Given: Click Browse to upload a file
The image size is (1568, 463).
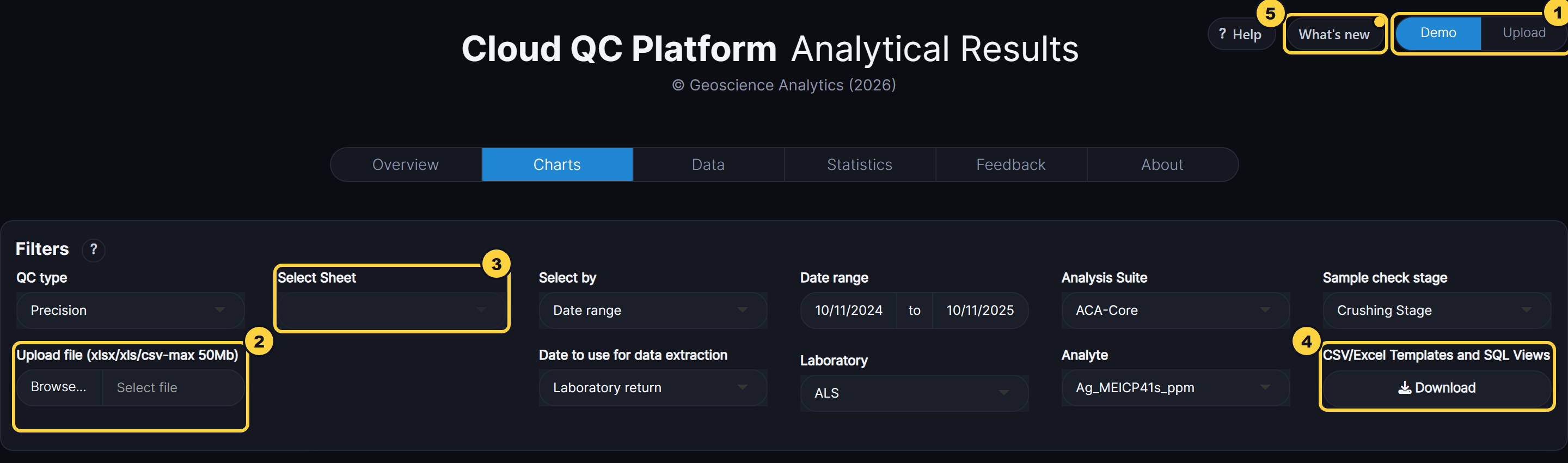Looking at the screenshot, I should 59,387.
